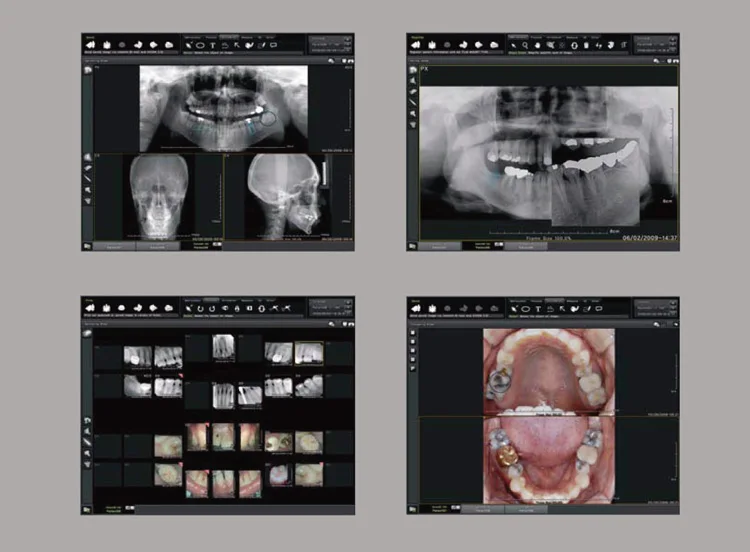
Task: Click the search icon on the top-left window's title strip
Action: point(331,61)
